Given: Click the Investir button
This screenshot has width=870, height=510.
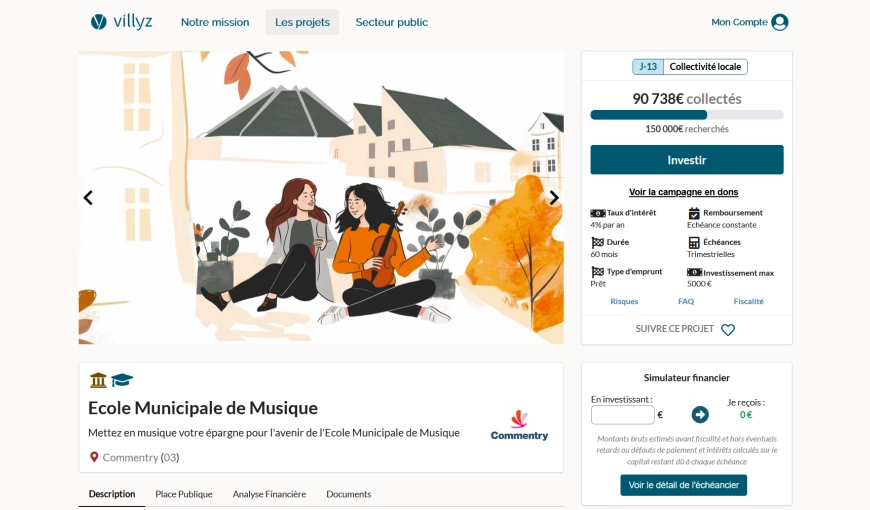Looking at the screenshot, I should [687, 160].
